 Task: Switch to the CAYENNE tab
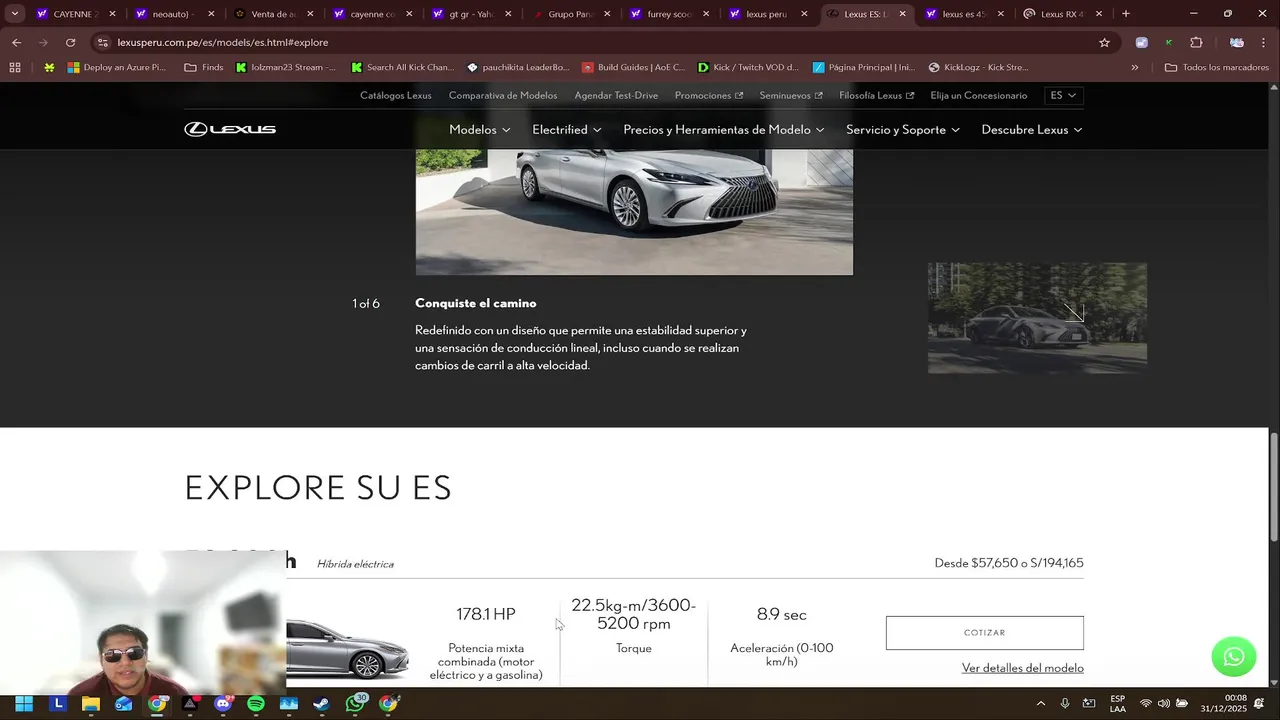(x=75, y=14)
